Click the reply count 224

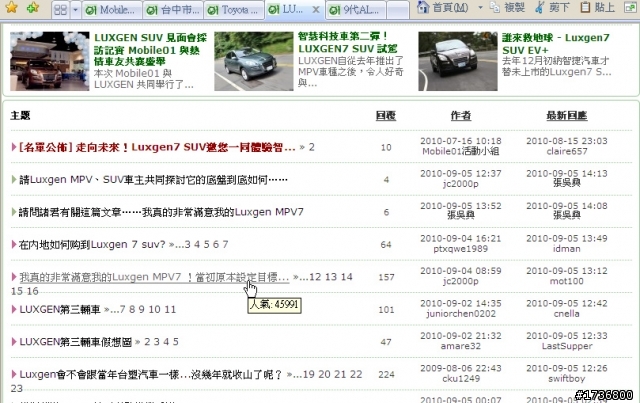tap(386, 375)
